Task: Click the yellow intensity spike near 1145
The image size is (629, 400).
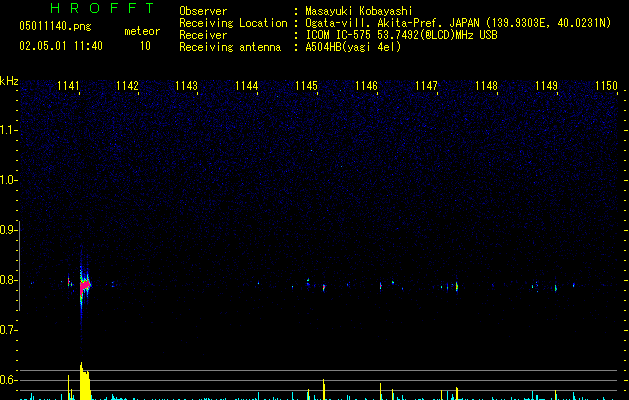Action: (x=323, y=389)
